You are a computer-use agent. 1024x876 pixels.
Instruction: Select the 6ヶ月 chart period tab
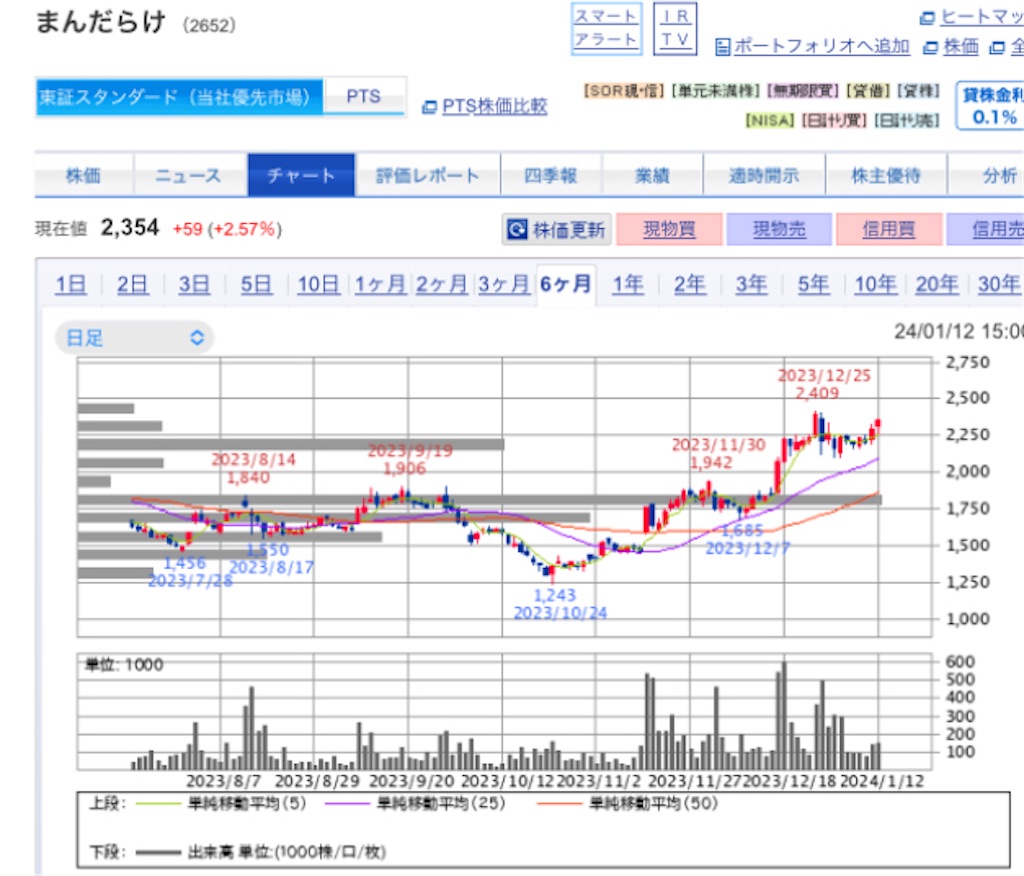566,285
